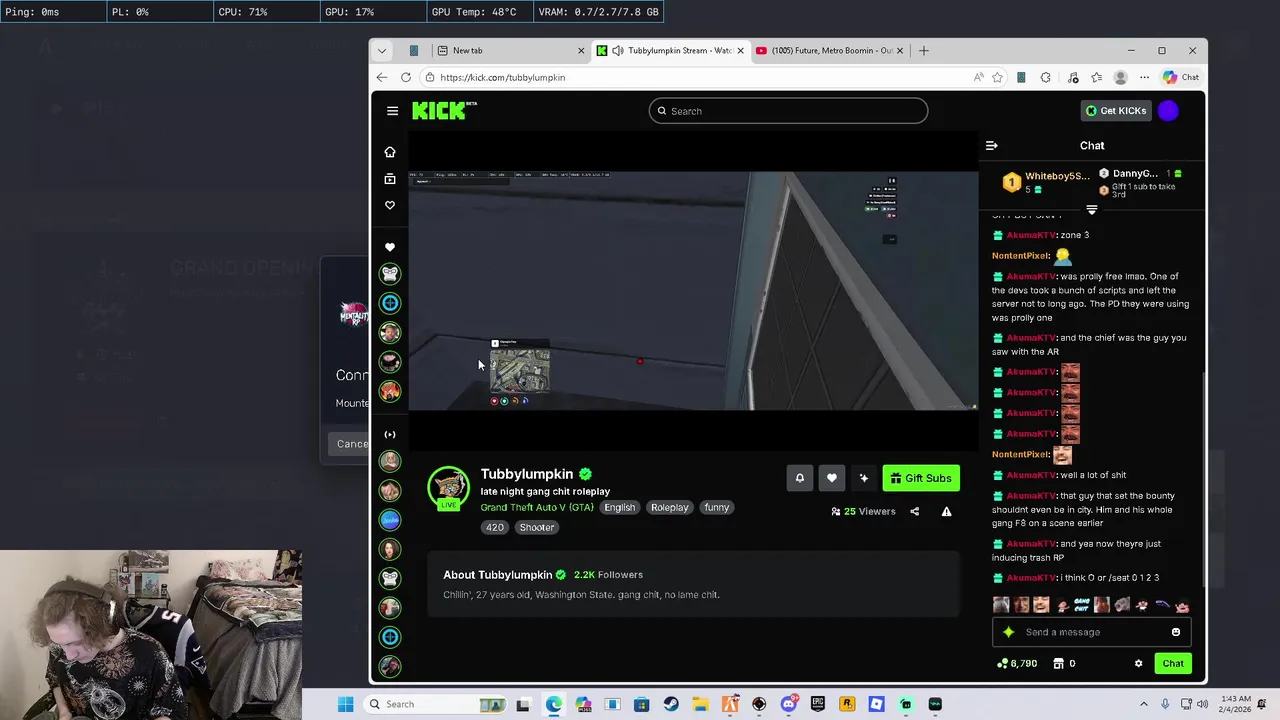Open a new browser tab with plus

coord(924,51)
